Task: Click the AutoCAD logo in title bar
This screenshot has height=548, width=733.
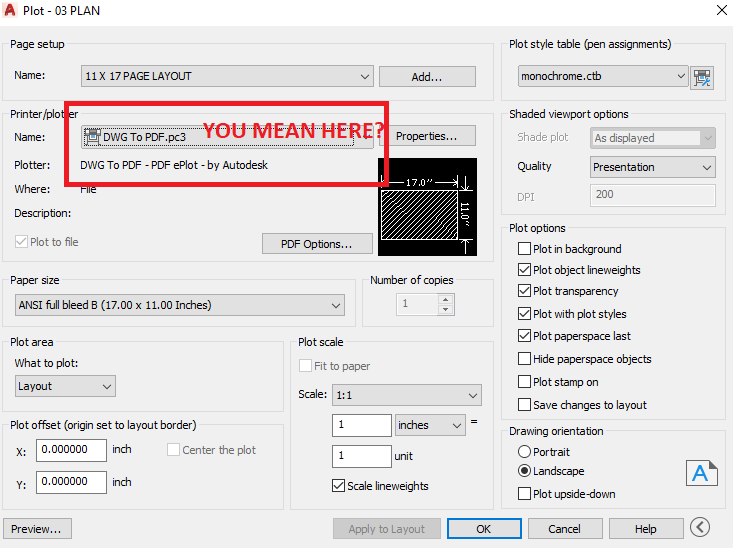Action: coord(10,10)
